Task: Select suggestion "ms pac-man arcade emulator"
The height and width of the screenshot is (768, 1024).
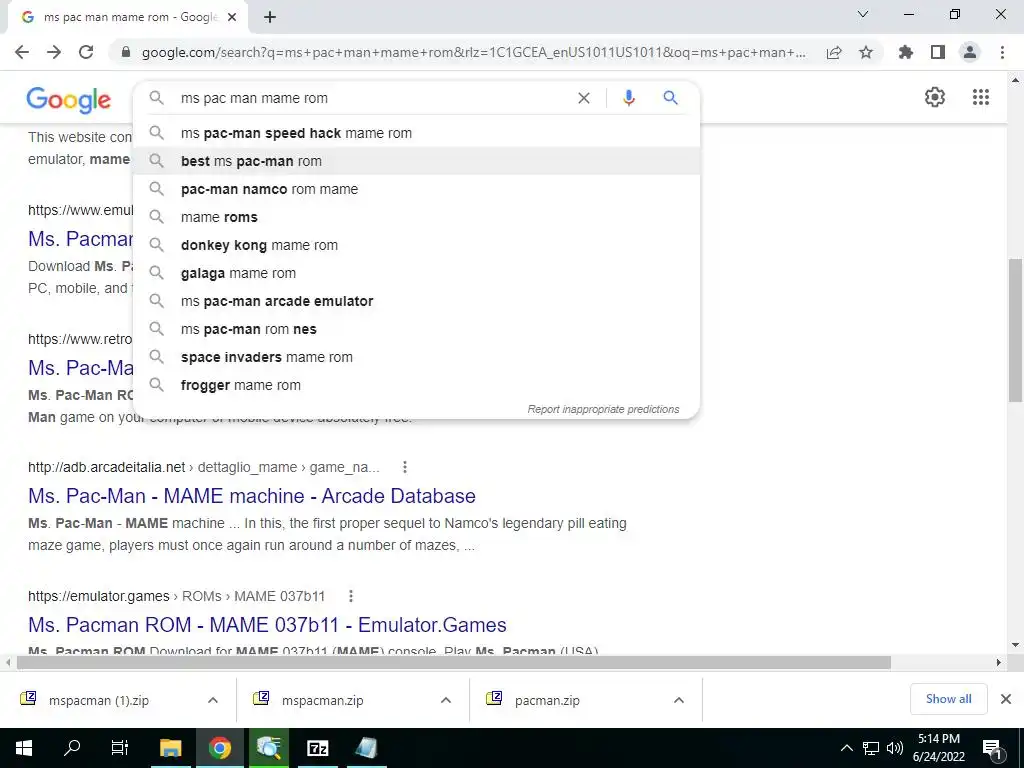Action: click(x=416, y=302)
